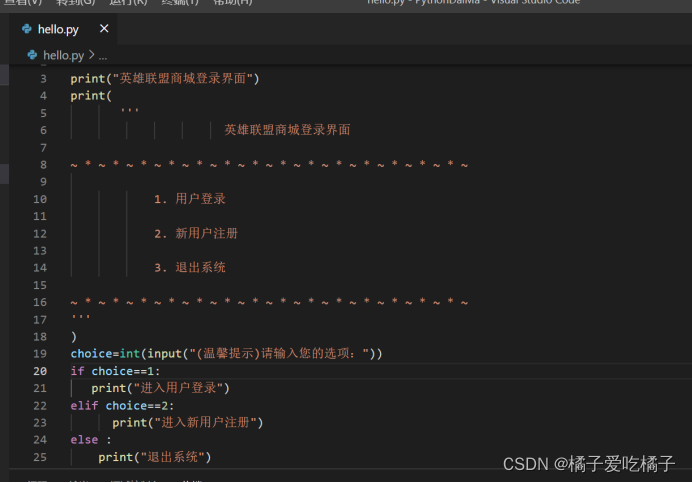Click the highlighted line number 20

click(40, 371)
